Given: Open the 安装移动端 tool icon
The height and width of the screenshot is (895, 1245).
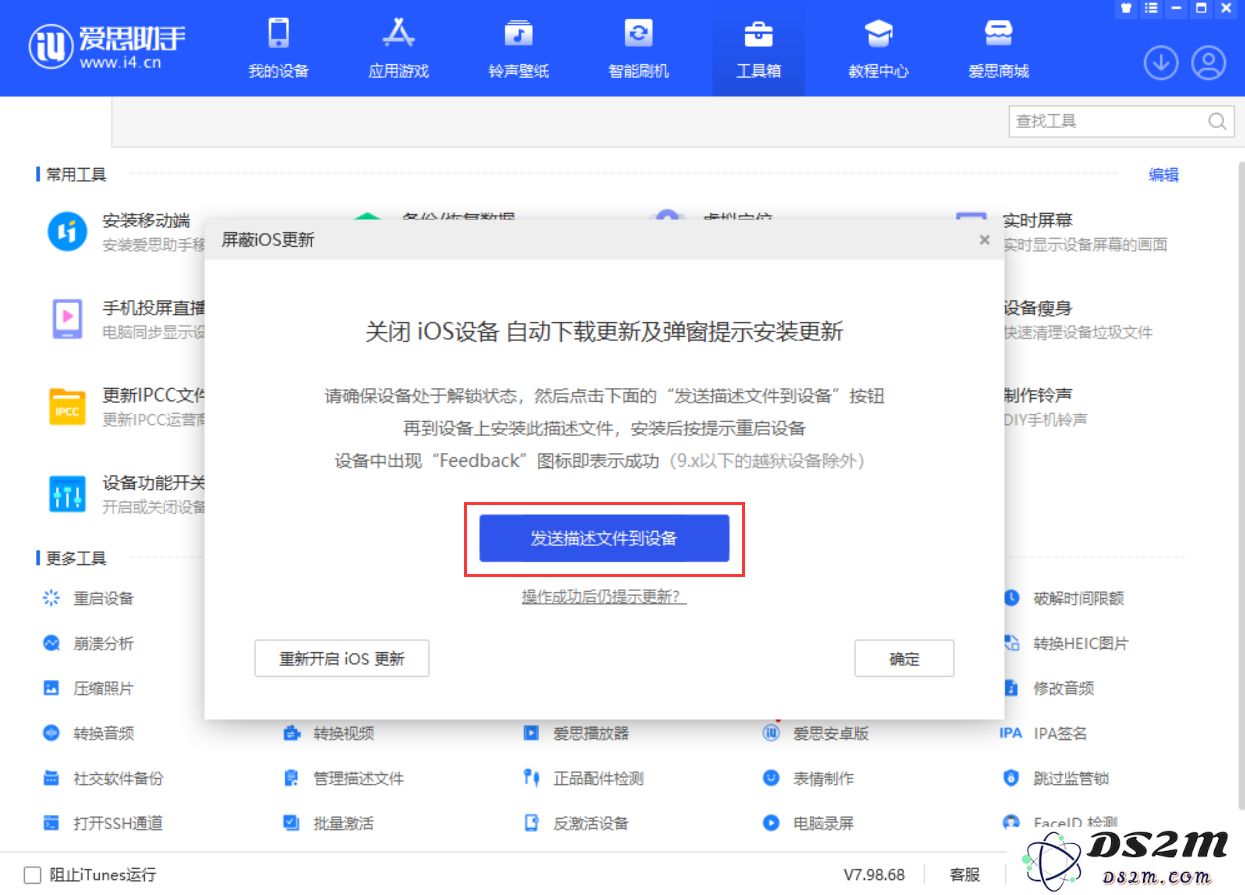Looking at the screenshot, I should point(68,232).
